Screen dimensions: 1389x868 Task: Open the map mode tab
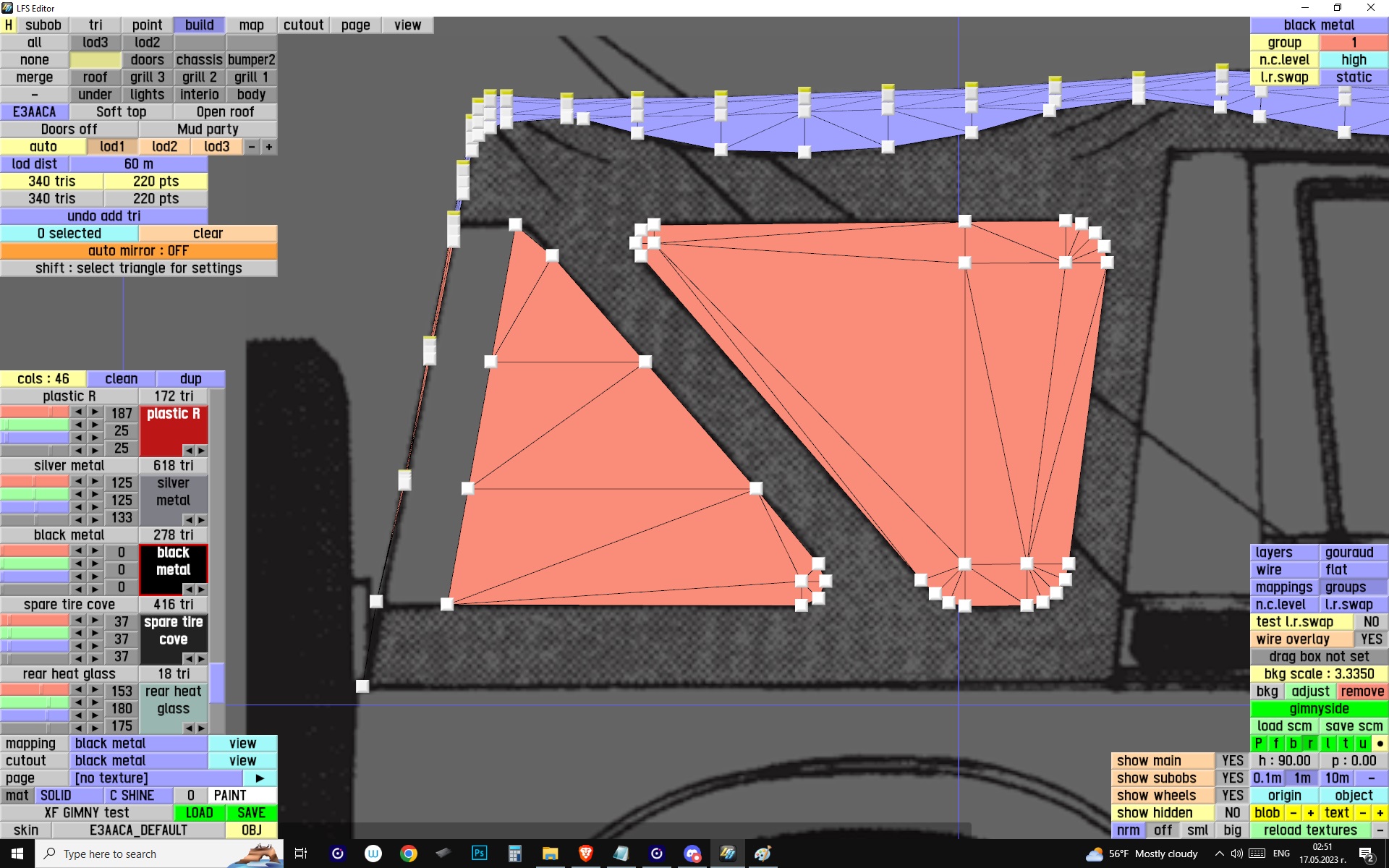click(251, 25)
